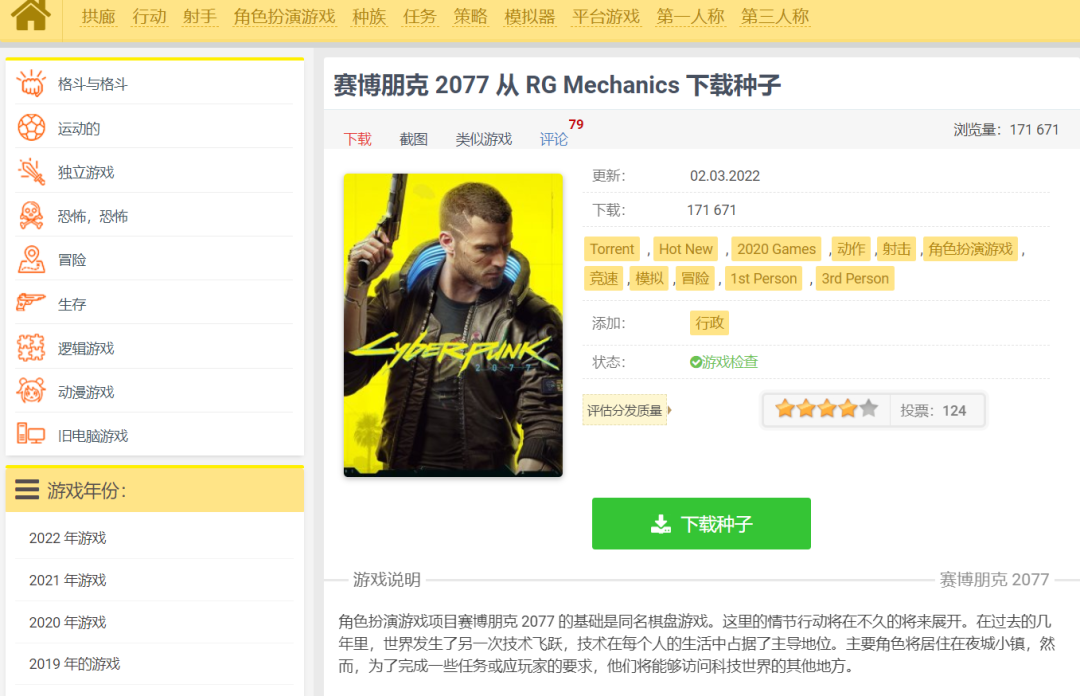Screen dimensions: 1080x696
Task: Click the update date 02.03.2022
Action: (725, 176)
